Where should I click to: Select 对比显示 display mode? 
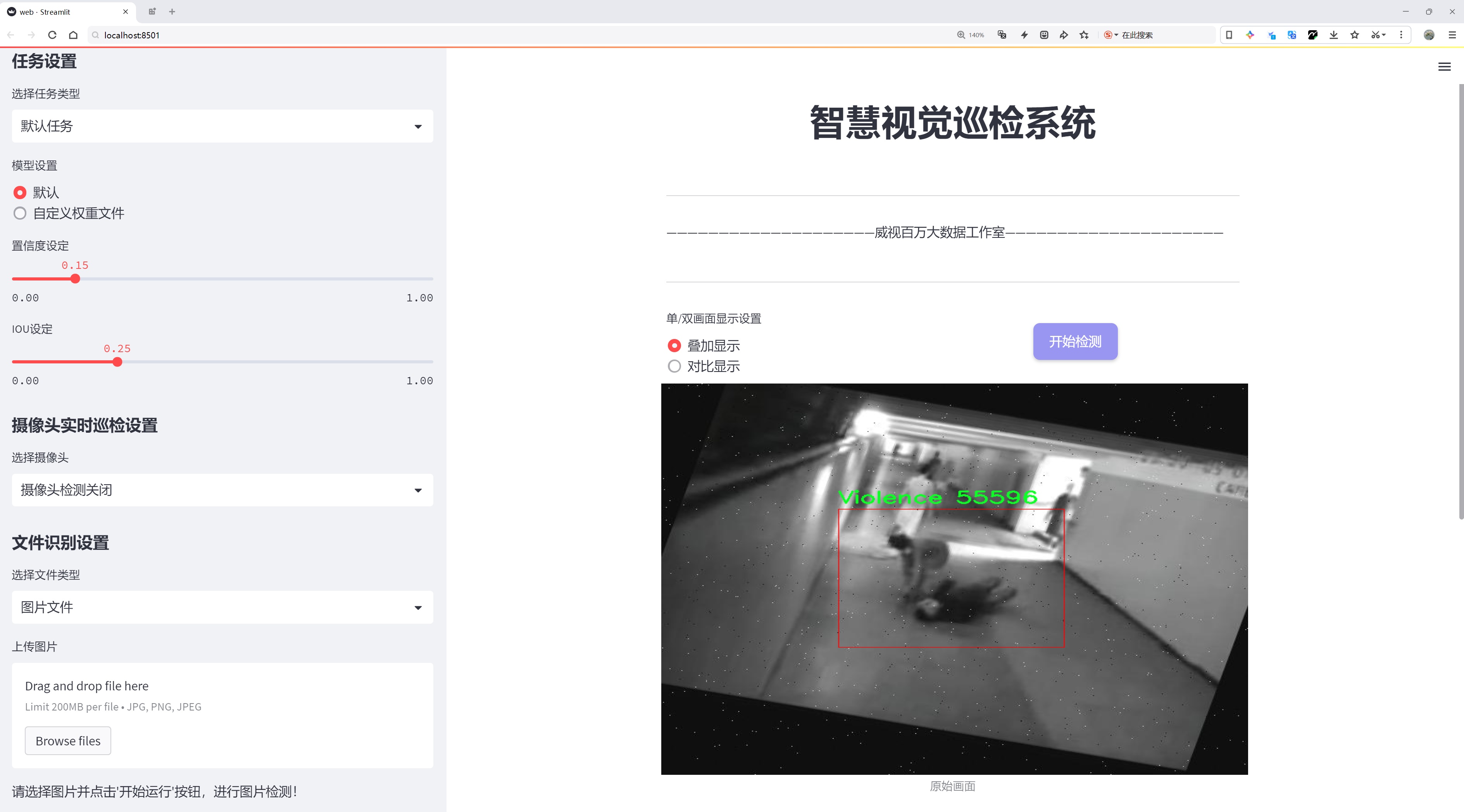click(674, 366)
